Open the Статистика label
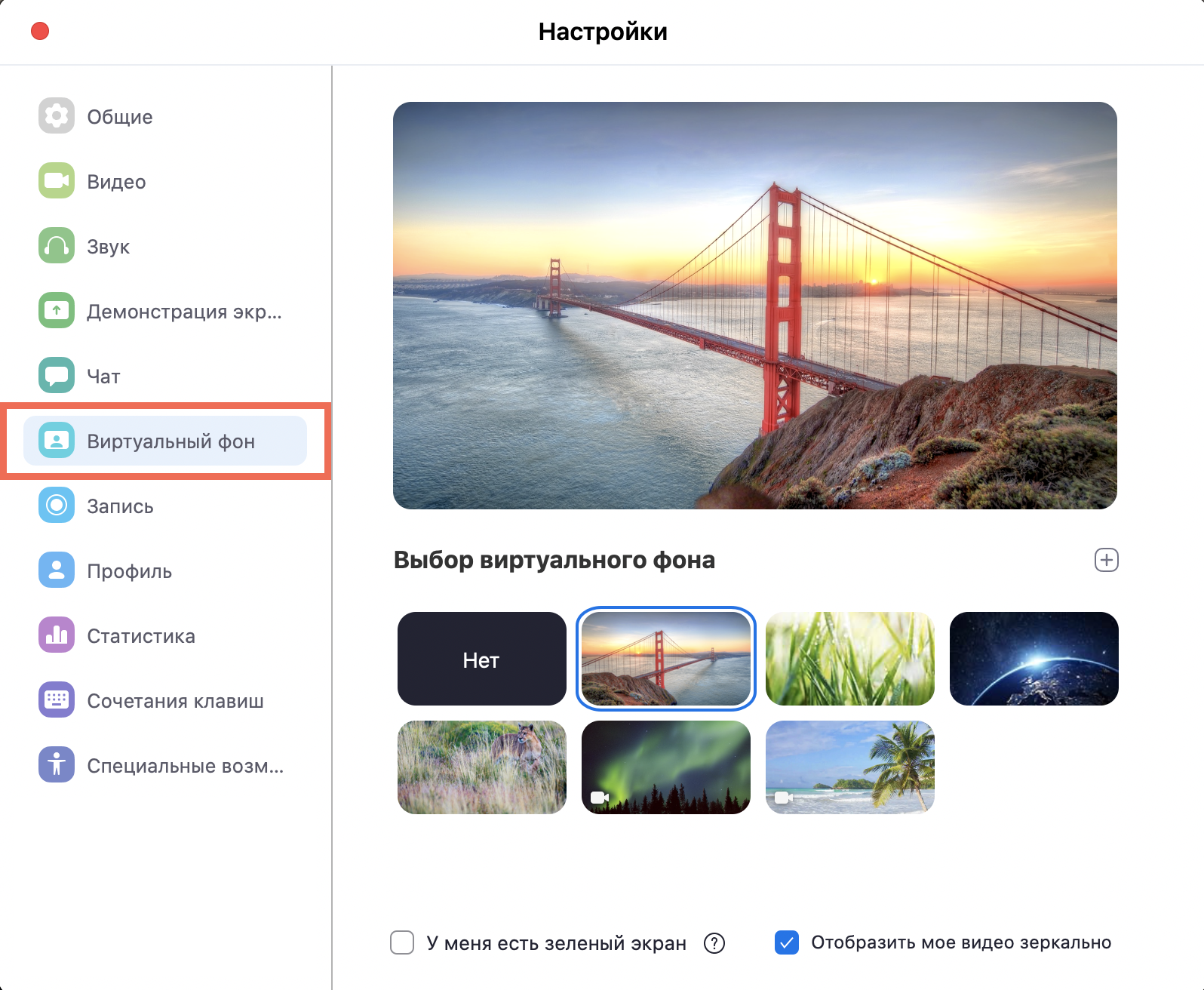Viewport: 1204px width, 990px height. click(x=141, y=636)
